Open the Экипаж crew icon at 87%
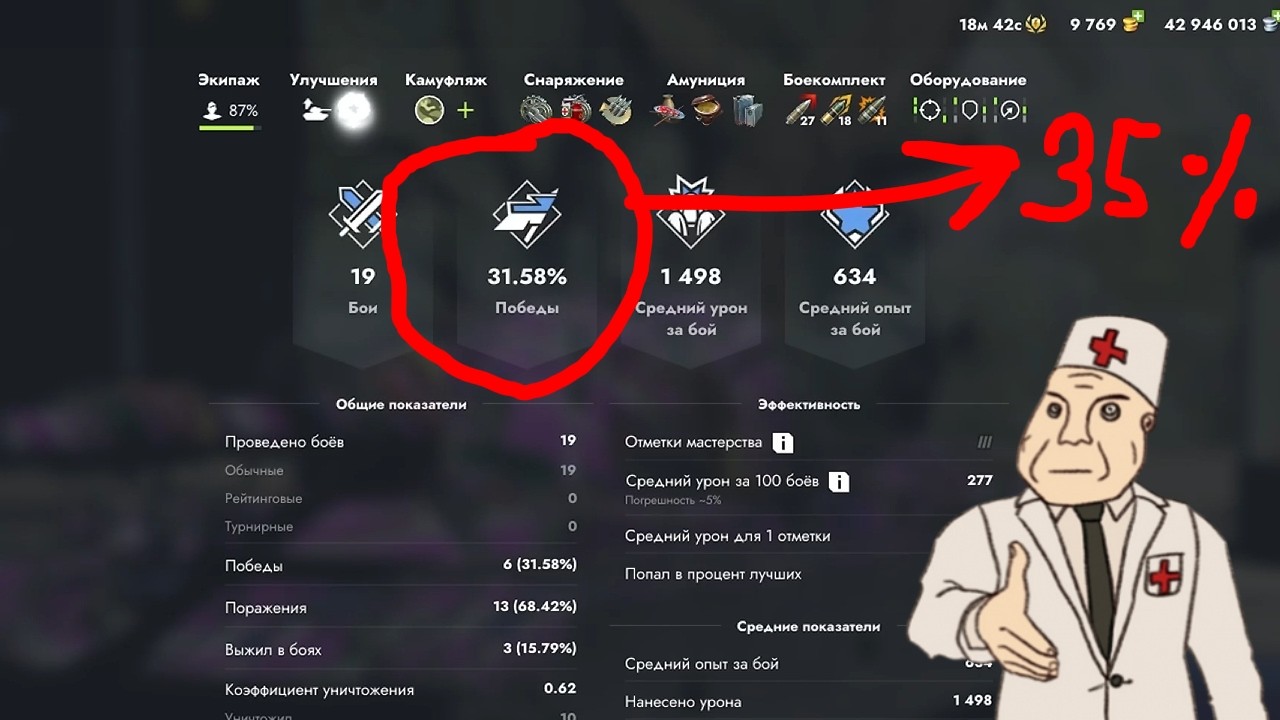The height and width of the screenshot is (720, 1280). [x=212, y=111]
